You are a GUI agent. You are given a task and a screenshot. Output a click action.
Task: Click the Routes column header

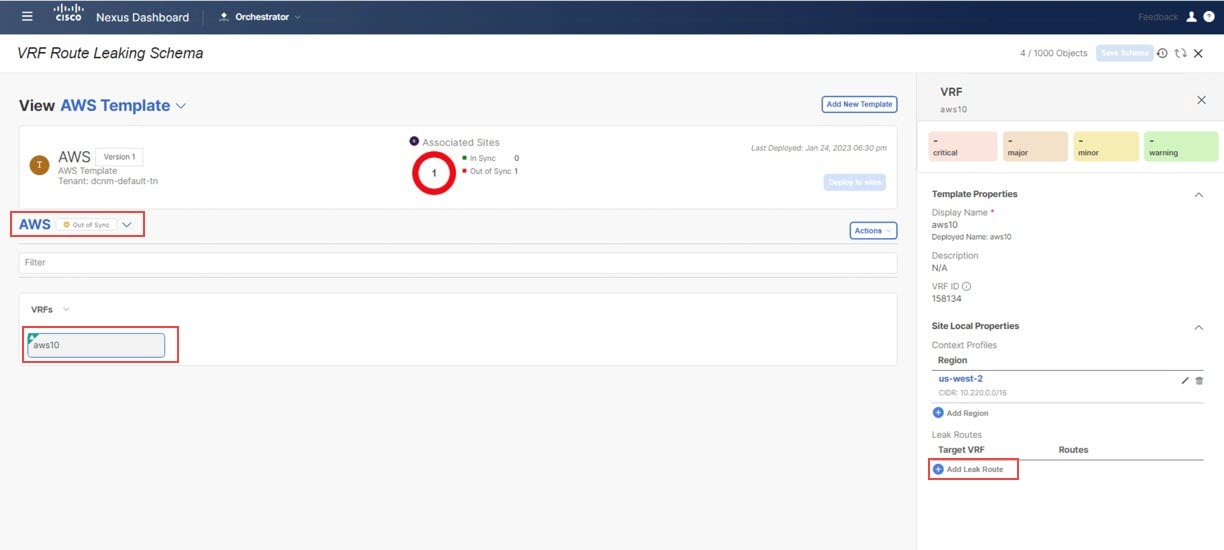1073,450
